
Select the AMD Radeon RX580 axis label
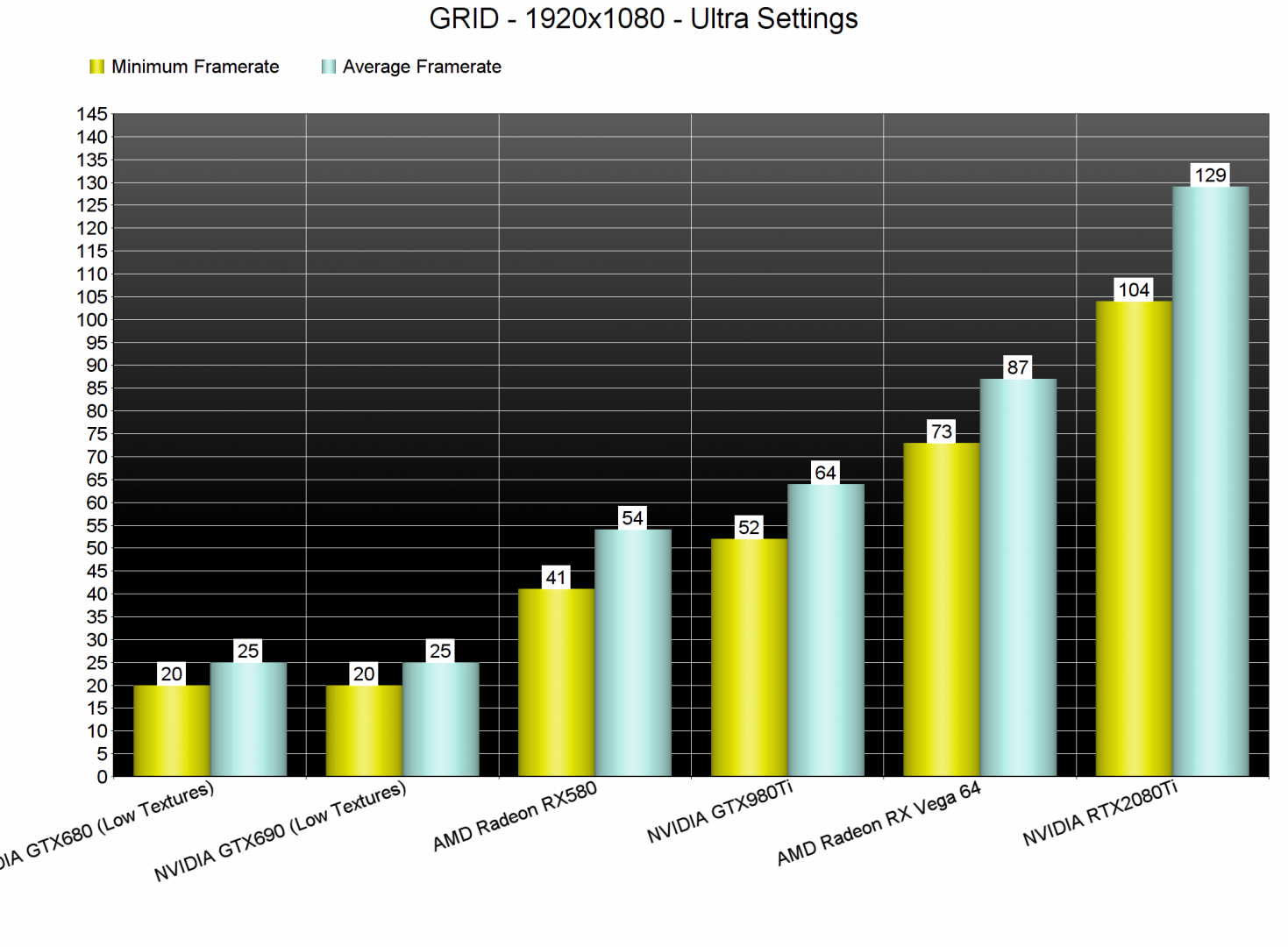pyautogui.click(x=515, y=816)
